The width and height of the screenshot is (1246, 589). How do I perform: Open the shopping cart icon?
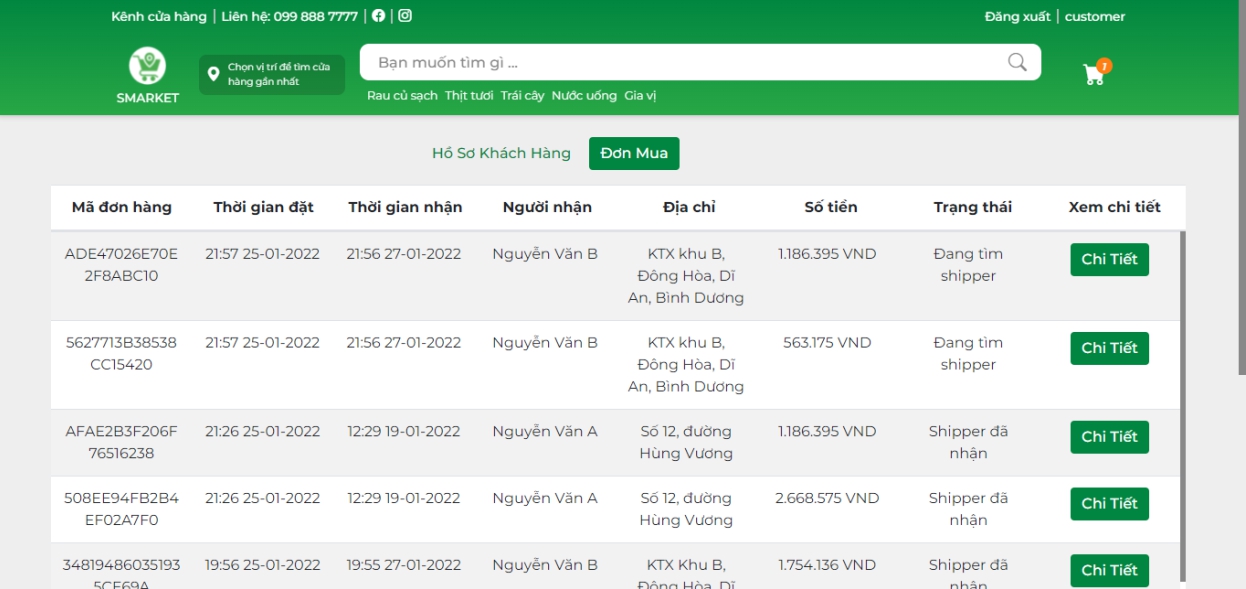coord(1093,75)
